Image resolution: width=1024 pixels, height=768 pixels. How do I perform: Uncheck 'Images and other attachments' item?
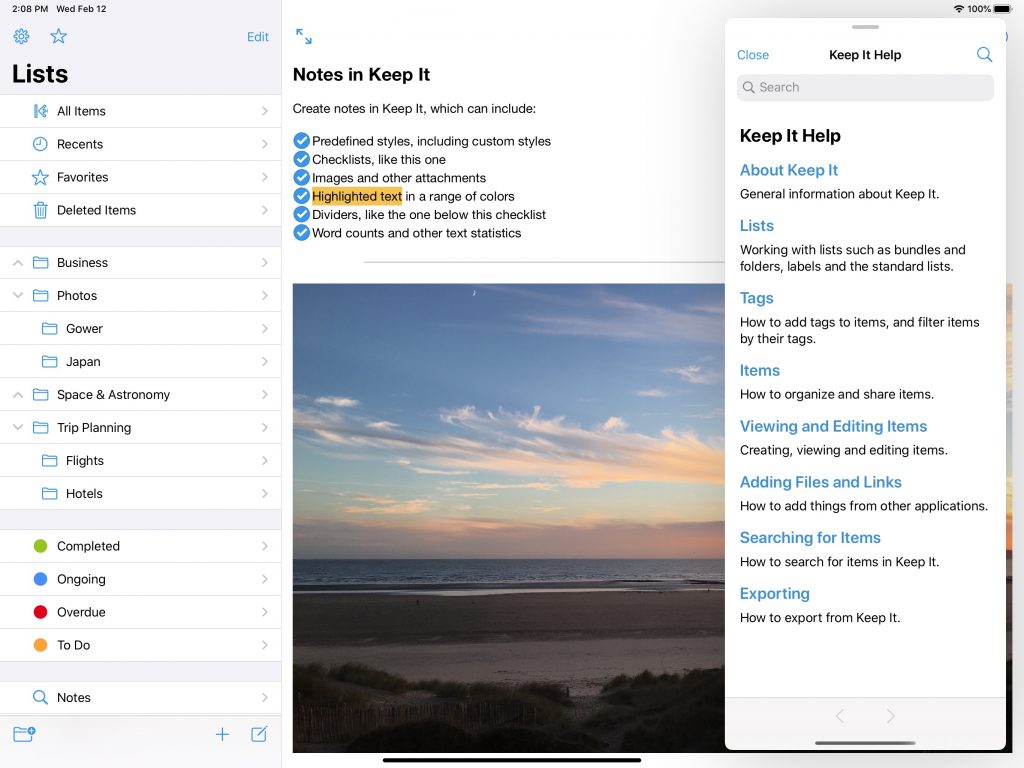point(301,178)
